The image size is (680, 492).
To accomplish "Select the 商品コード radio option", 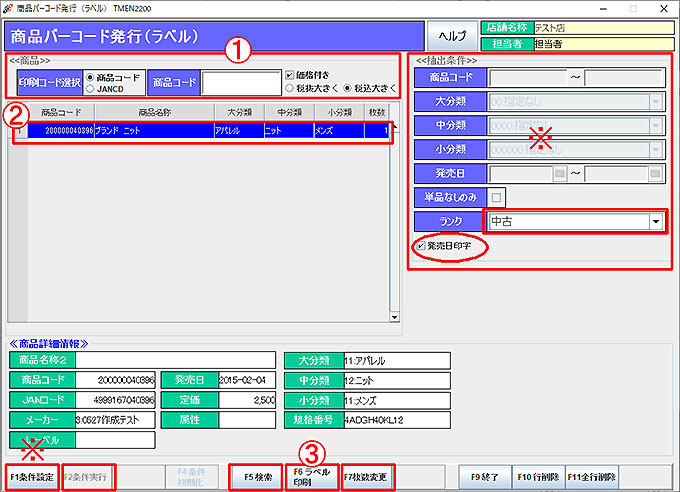I will point(91,76).
